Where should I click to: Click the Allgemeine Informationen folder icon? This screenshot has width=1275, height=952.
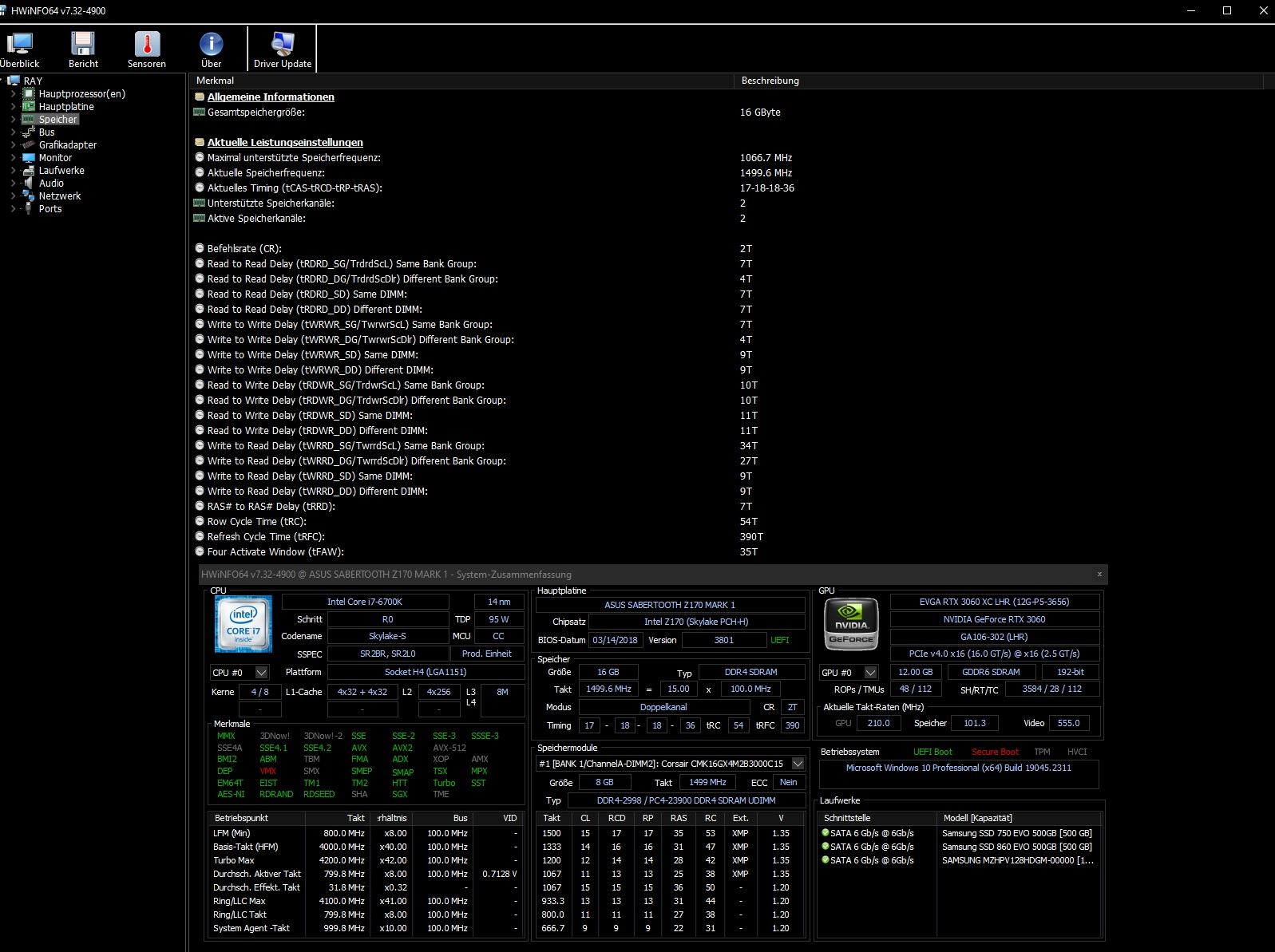coord(200,97)
